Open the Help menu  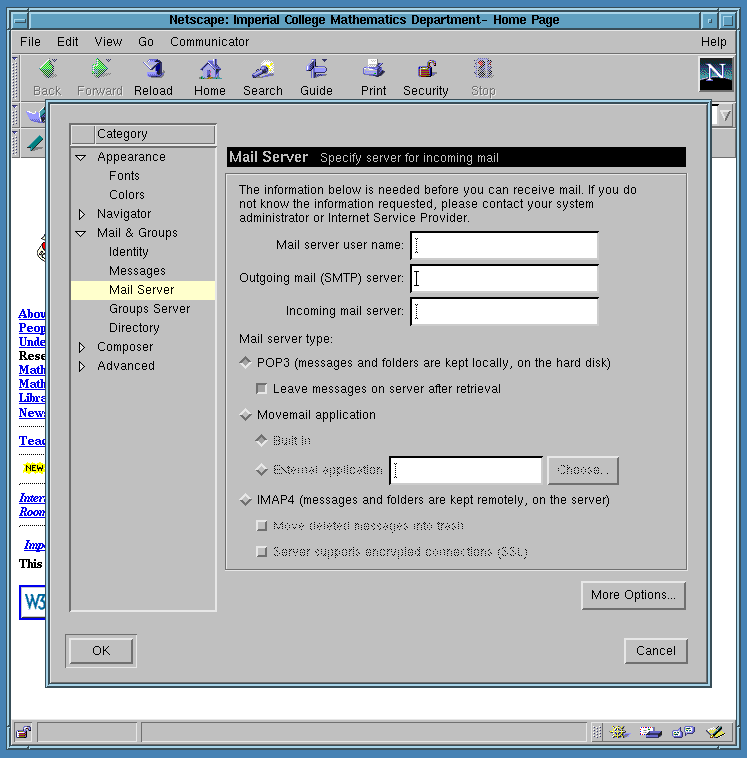click(714, 42)
